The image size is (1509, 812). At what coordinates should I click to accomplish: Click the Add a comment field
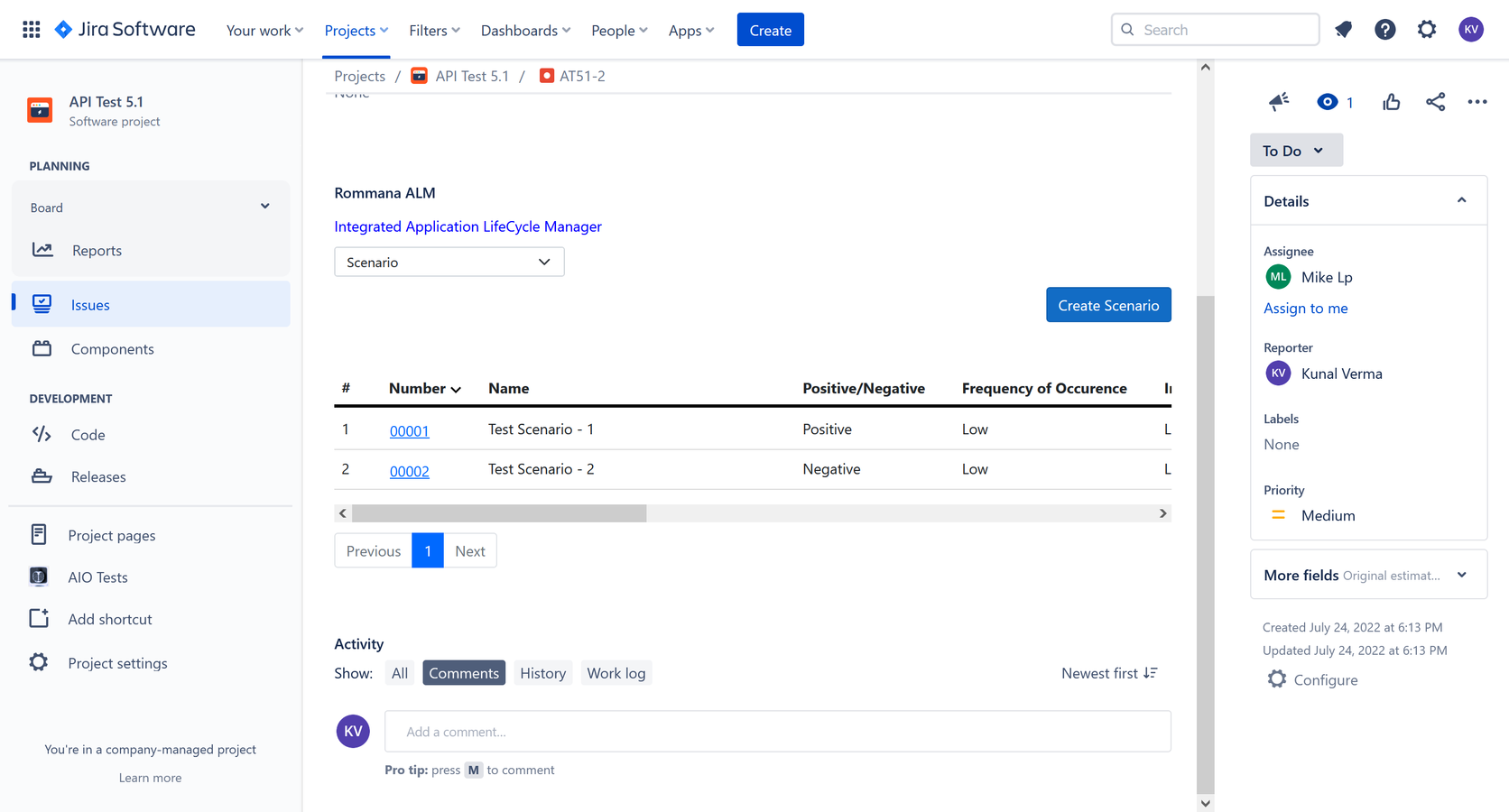tap(778, 731)
